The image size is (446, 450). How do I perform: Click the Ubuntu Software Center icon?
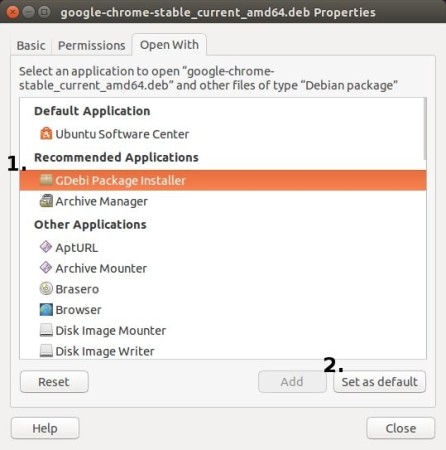pos(46,134)
